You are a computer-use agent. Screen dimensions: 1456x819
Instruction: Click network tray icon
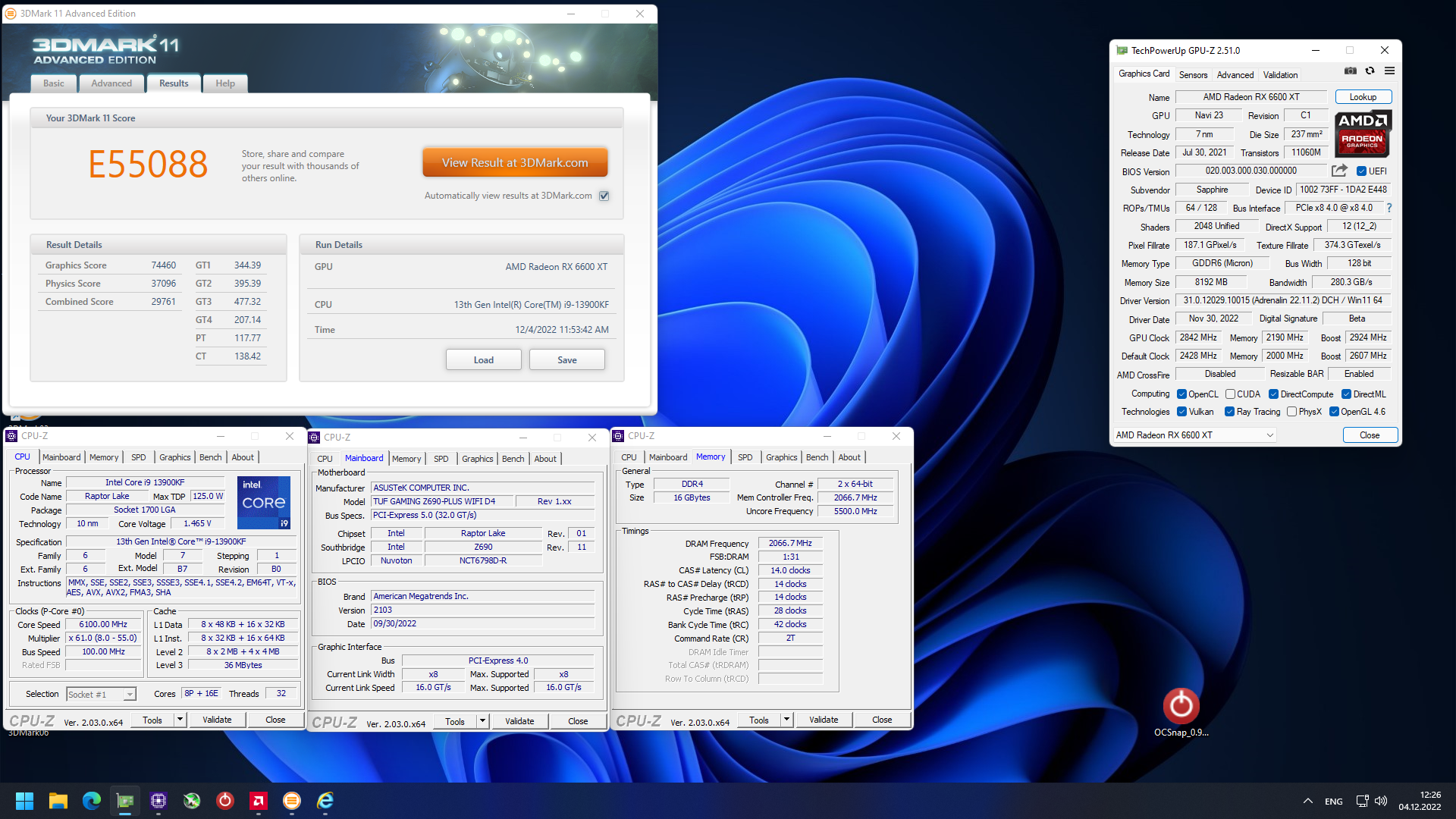click(x=1362, y=801)
